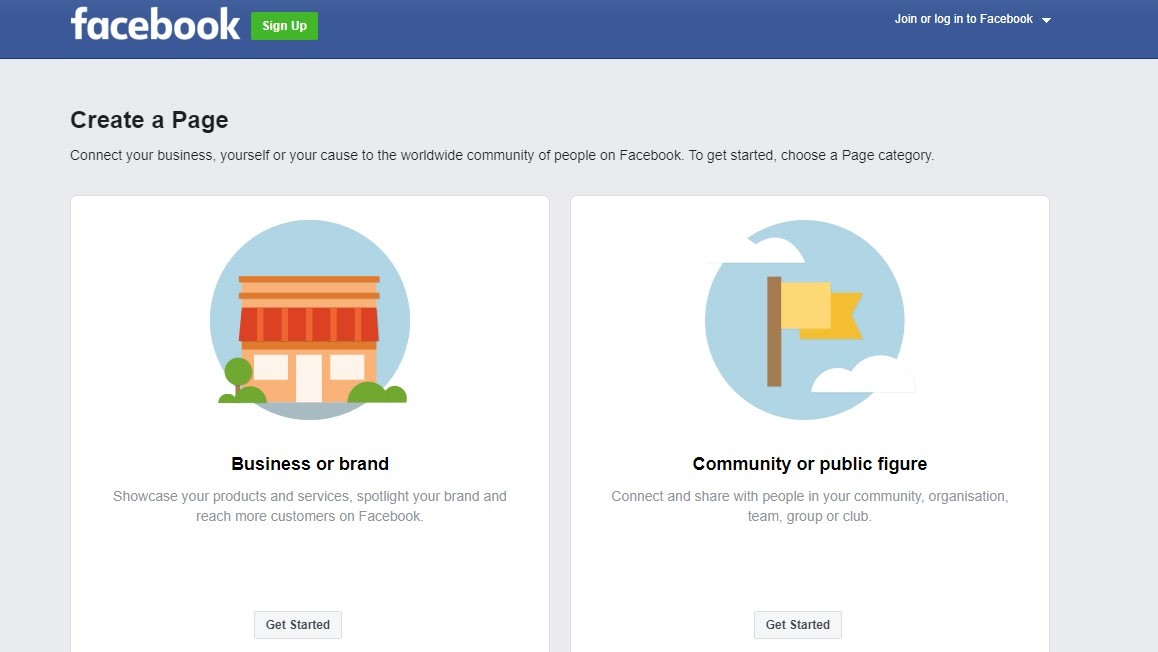
Task: Click the Facebook logo in the header
Action: (155, 24)
